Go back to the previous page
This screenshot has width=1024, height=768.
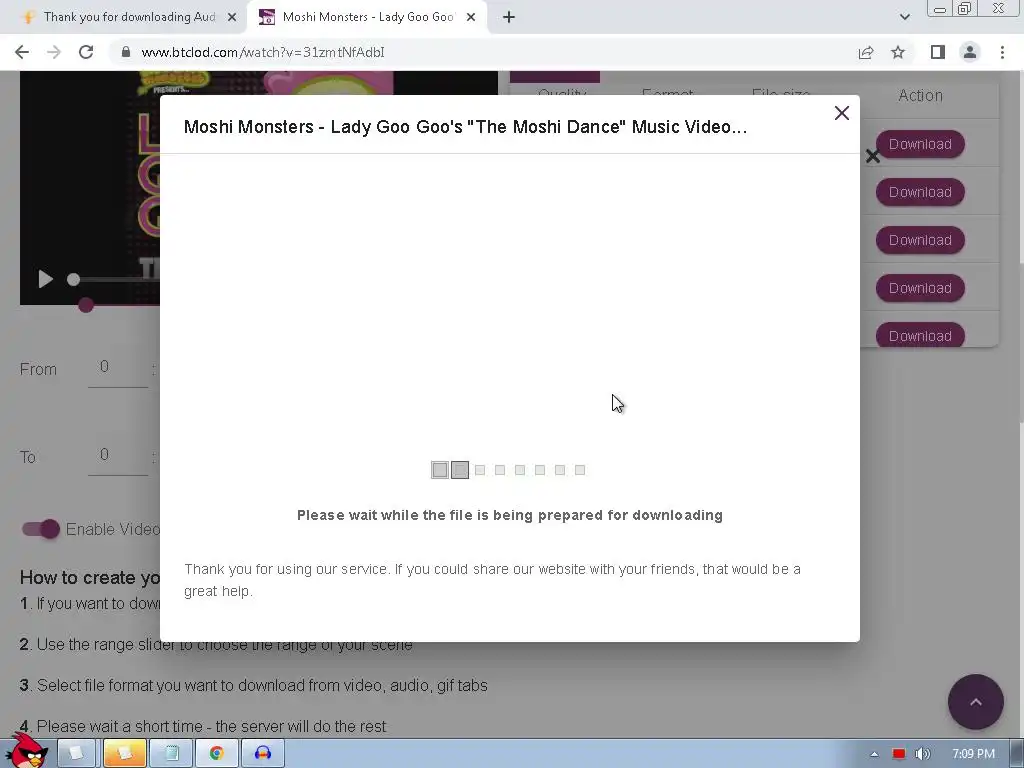pyautogui.click(x=22, y=52)
